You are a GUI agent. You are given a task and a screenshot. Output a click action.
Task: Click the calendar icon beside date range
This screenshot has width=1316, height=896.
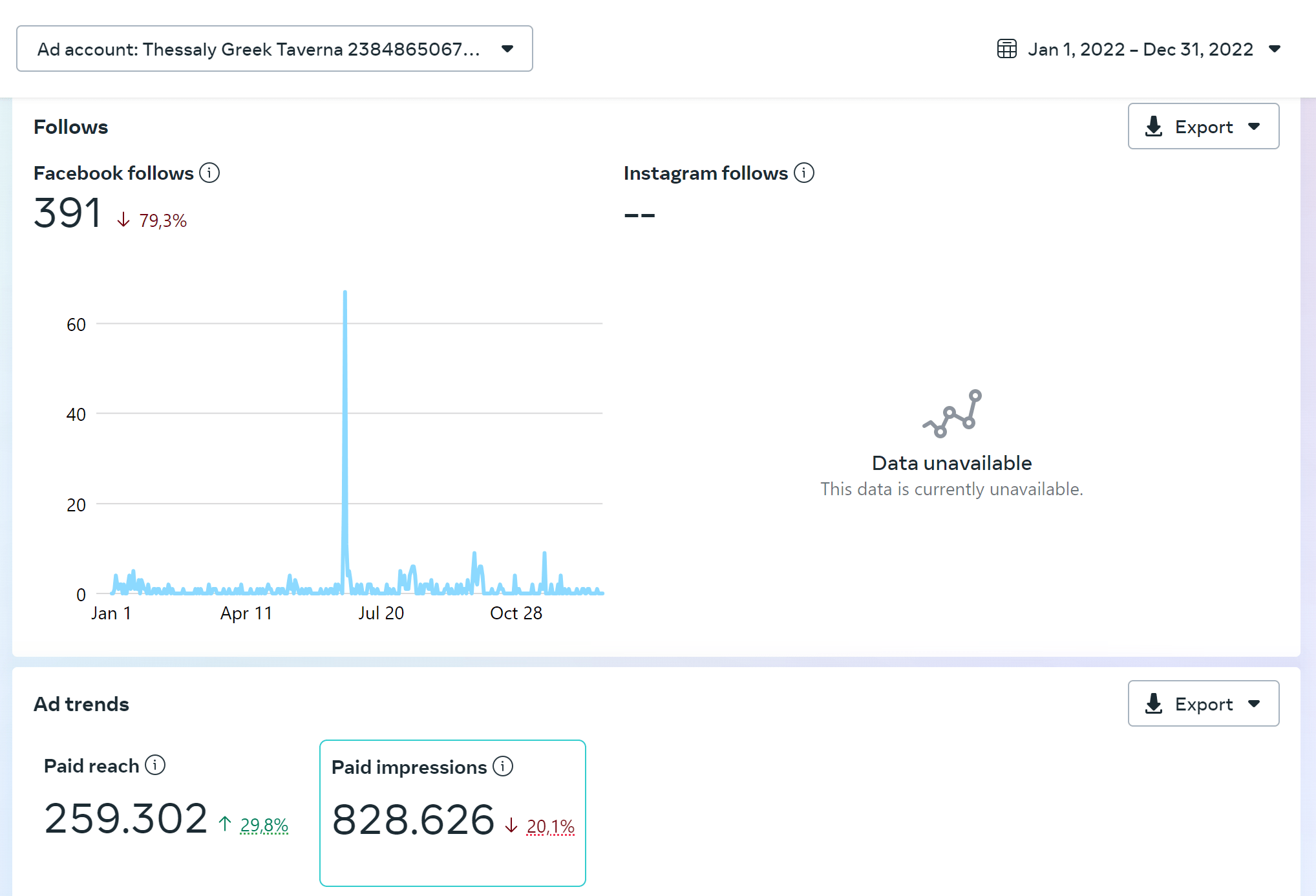point(1006,49)
